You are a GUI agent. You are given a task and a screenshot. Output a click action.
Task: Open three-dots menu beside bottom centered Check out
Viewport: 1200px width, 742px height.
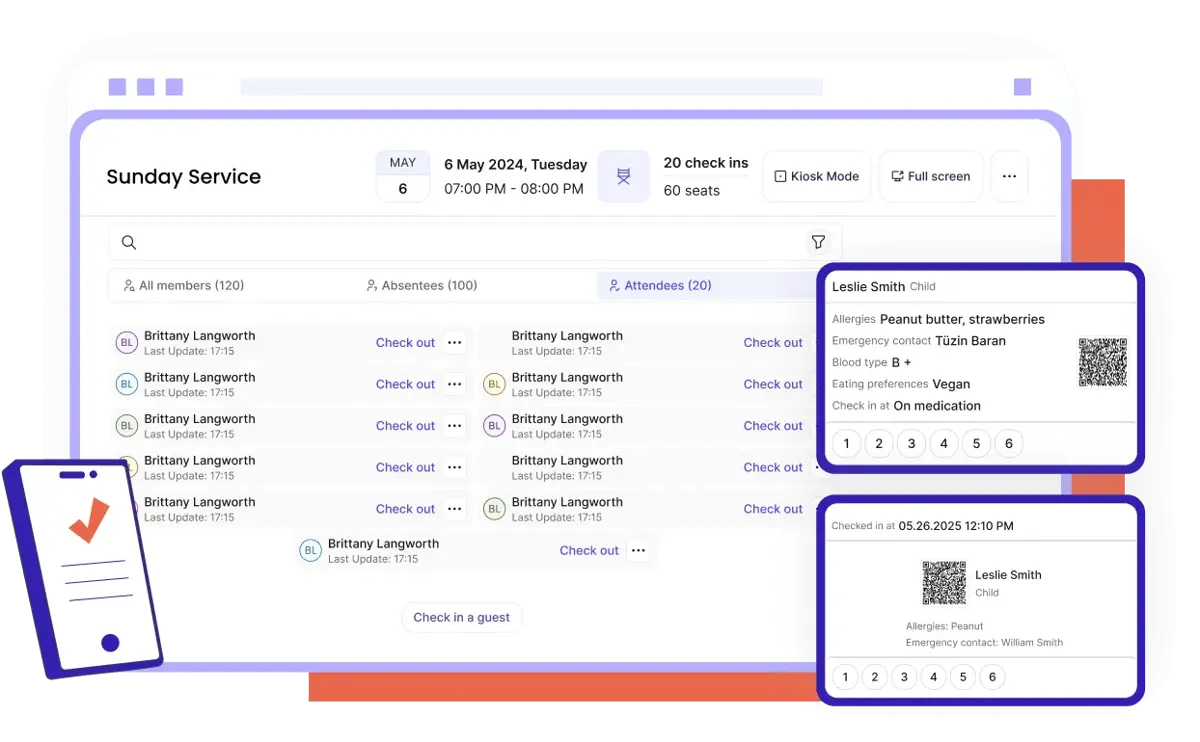coord(638,550)
